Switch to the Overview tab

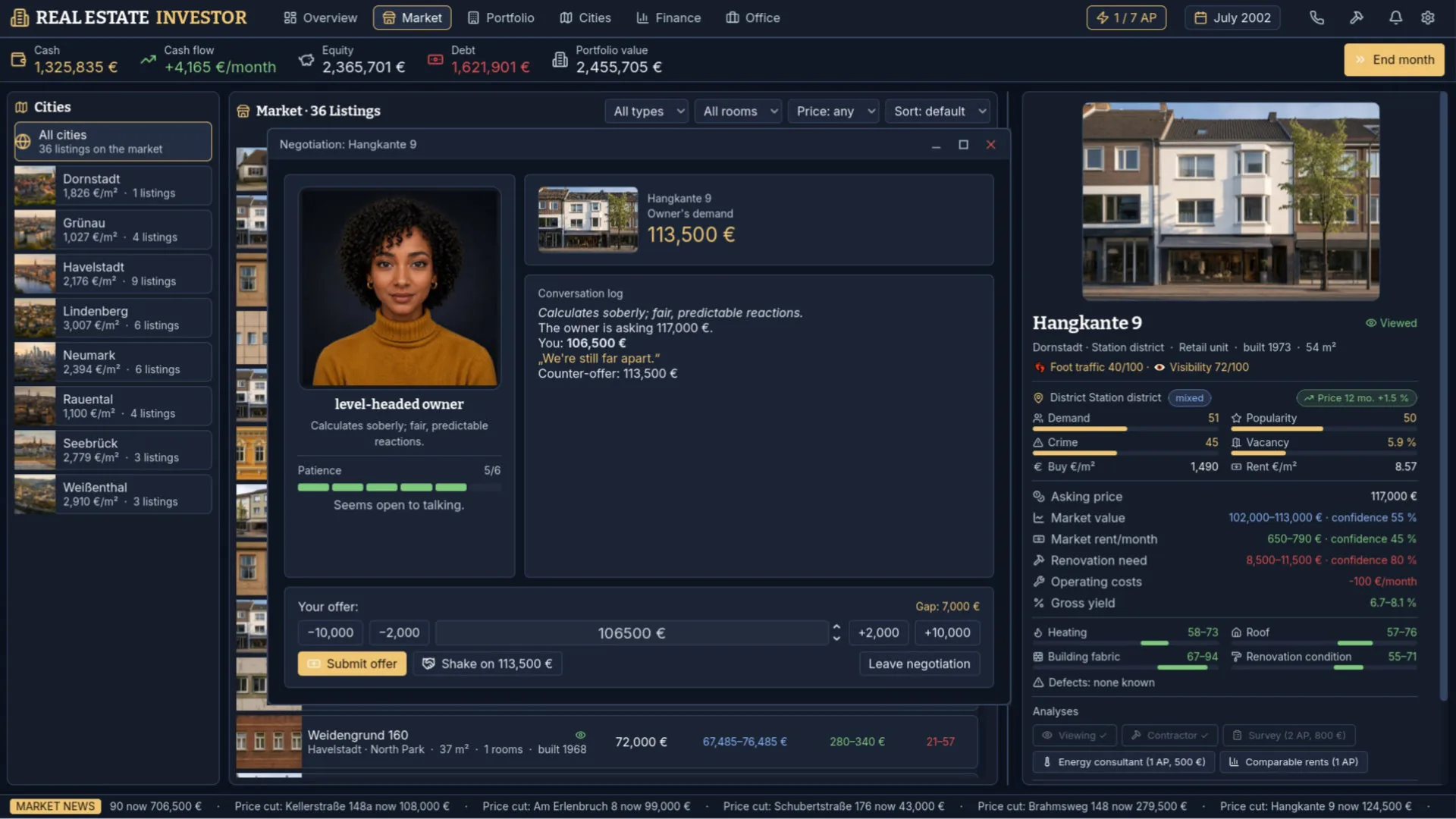pos(320,17)
